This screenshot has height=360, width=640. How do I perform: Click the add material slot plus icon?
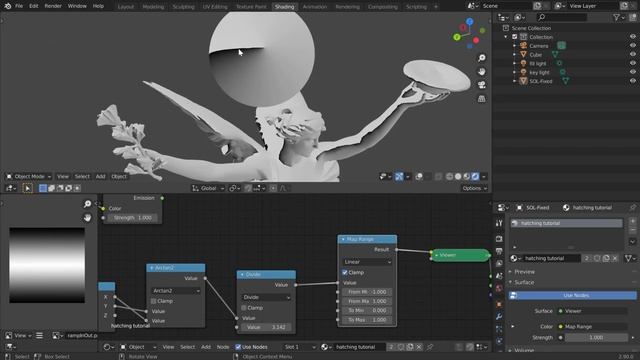click(x=632, y=222)
